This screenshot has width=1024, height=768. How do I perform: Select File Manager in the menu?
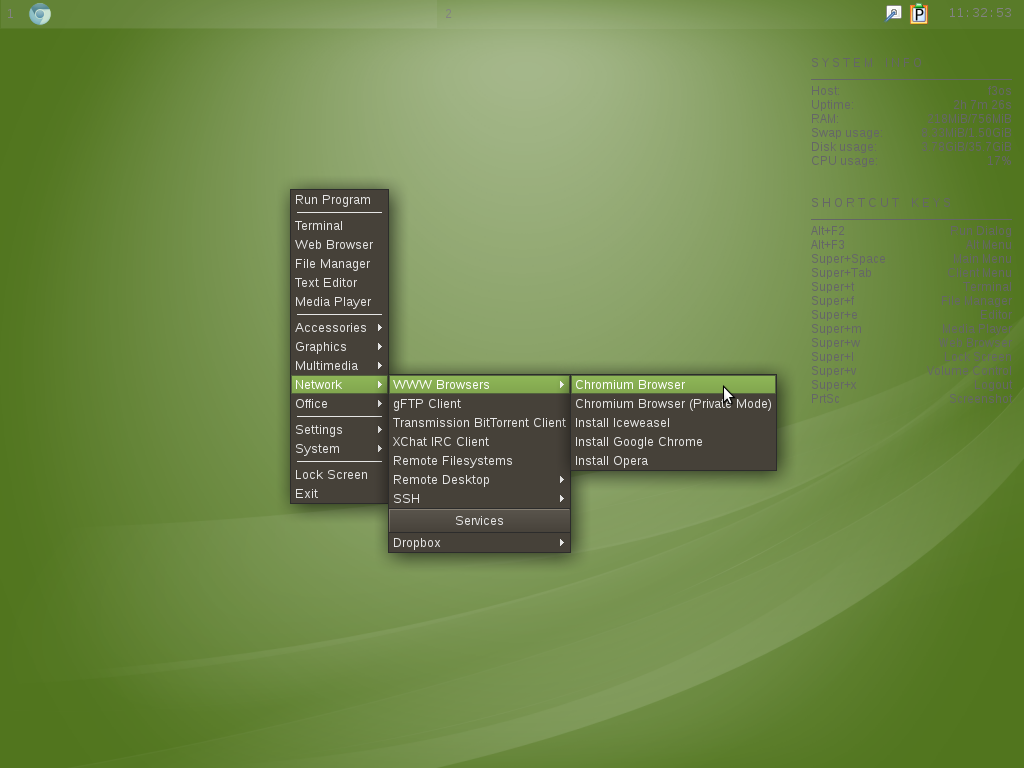click(x=339, y=263)
